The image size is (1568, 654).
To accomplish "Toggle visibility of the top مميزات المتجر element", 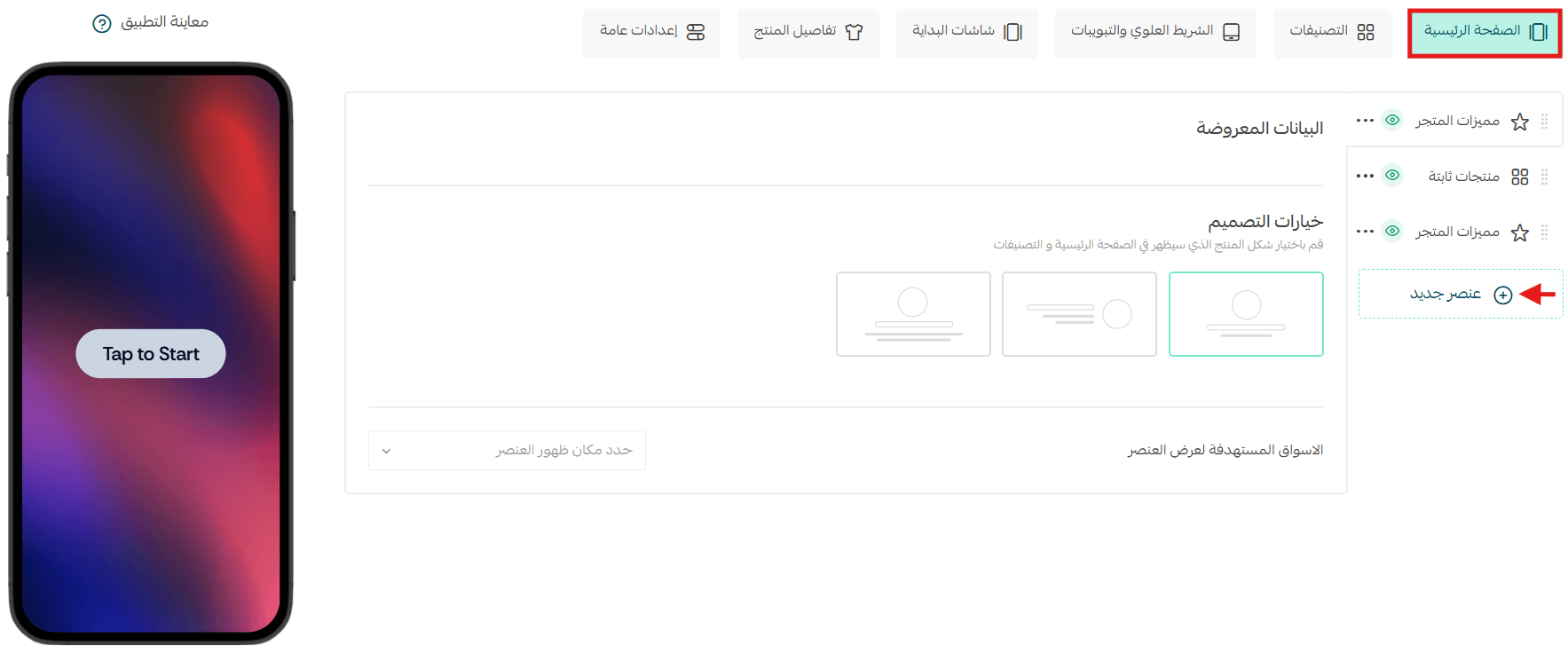I will (1392, 120).
